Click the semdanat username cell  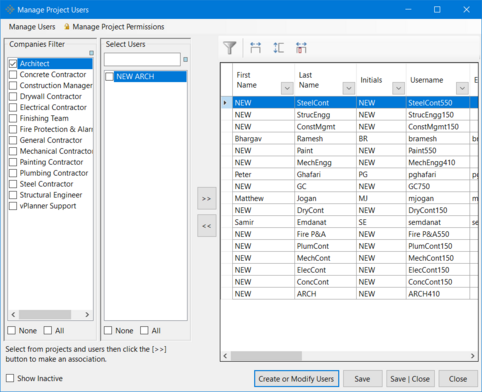click(x=438, y=222)
